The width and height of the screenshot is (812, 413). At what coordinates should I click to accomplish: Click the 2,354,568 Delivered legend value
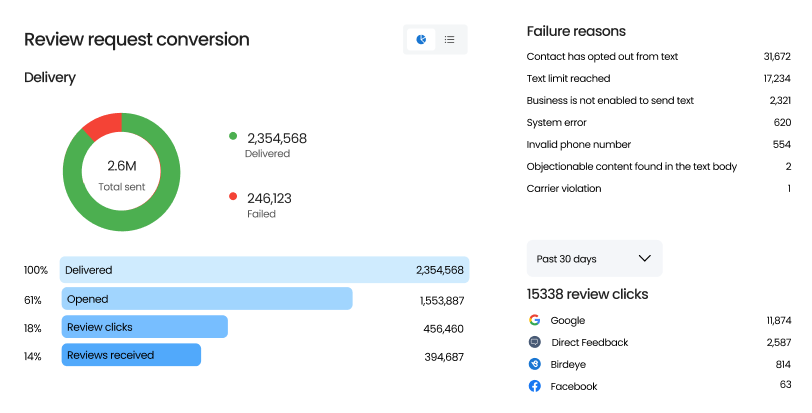point(277,138)
